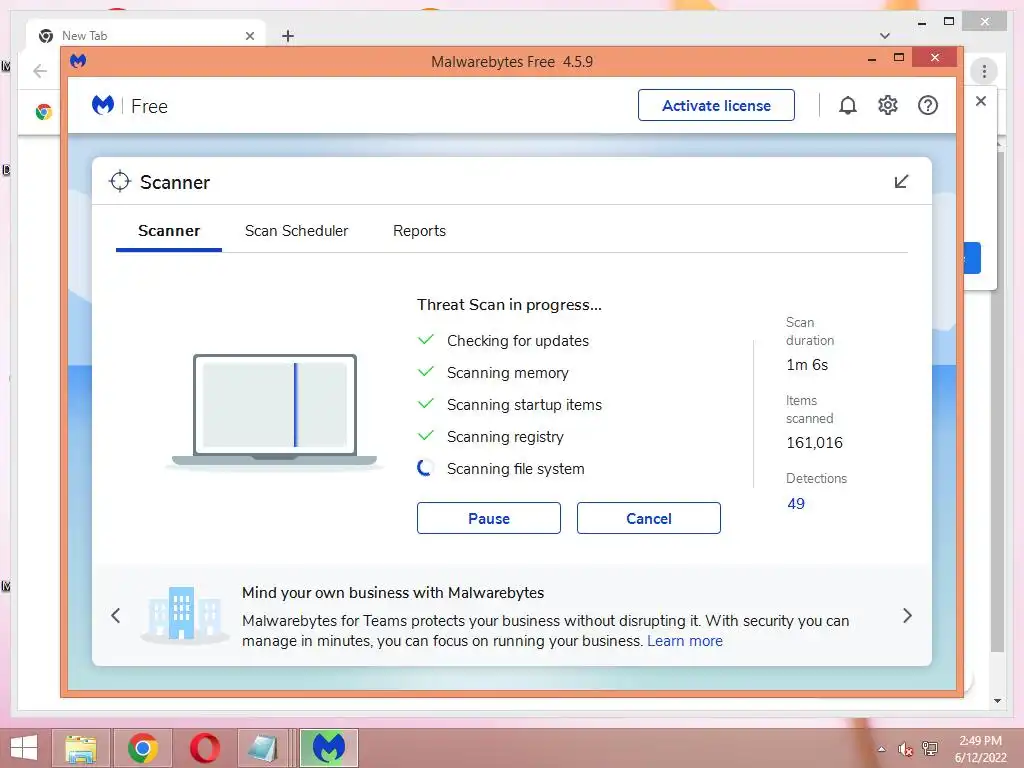Pause the threat scan

pyautogui.click(x=488, y=518)
